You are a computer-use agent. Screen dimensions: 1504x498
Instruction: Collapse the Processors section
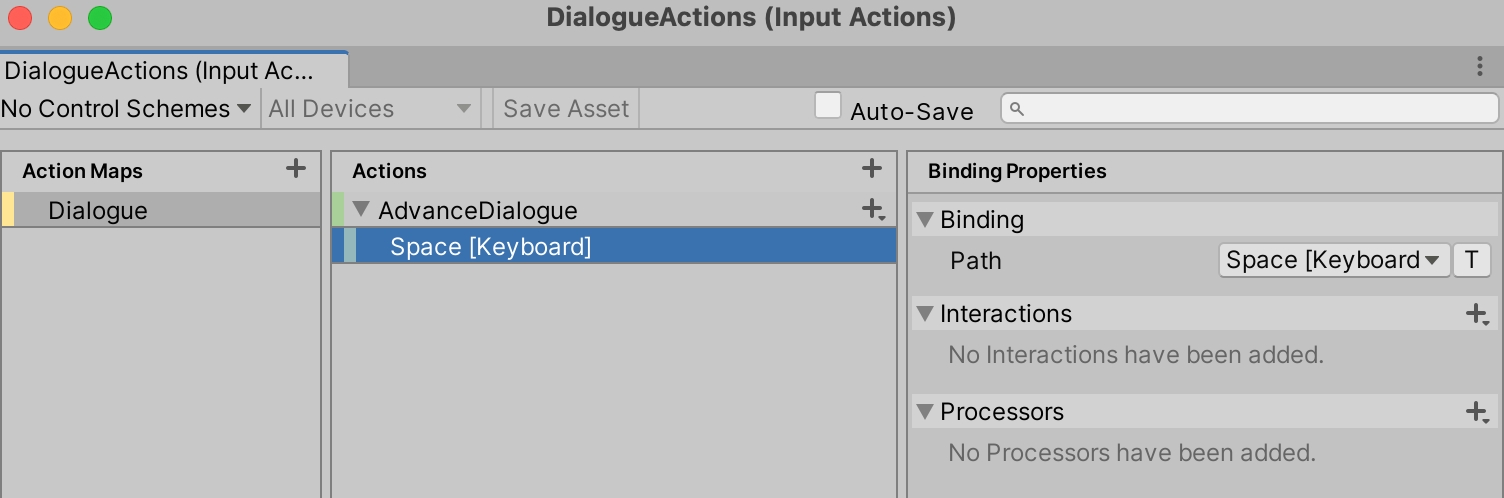[x=924, y=412]
